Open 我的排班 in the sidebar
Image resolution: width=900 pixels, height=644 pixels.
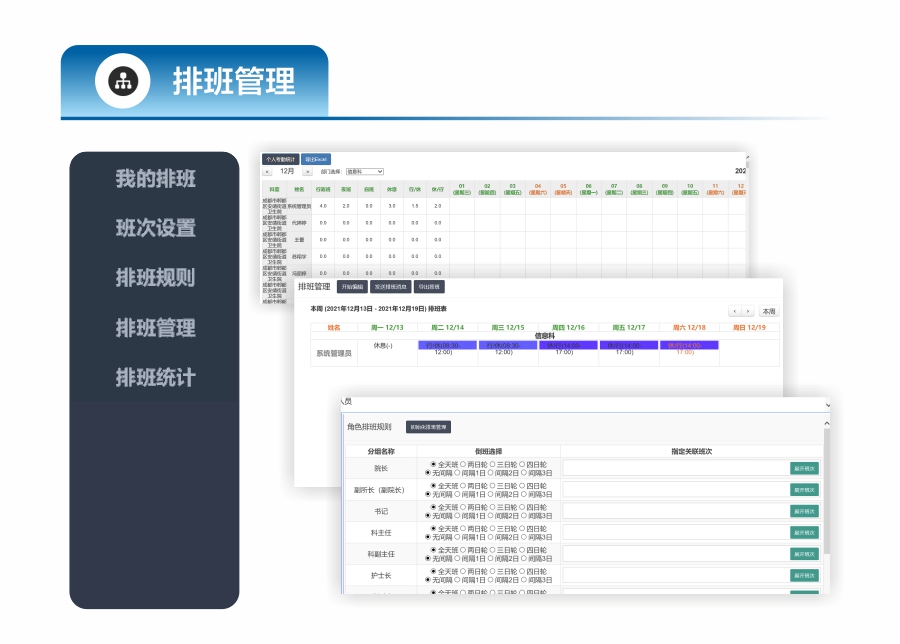click(x=155, y=179)
